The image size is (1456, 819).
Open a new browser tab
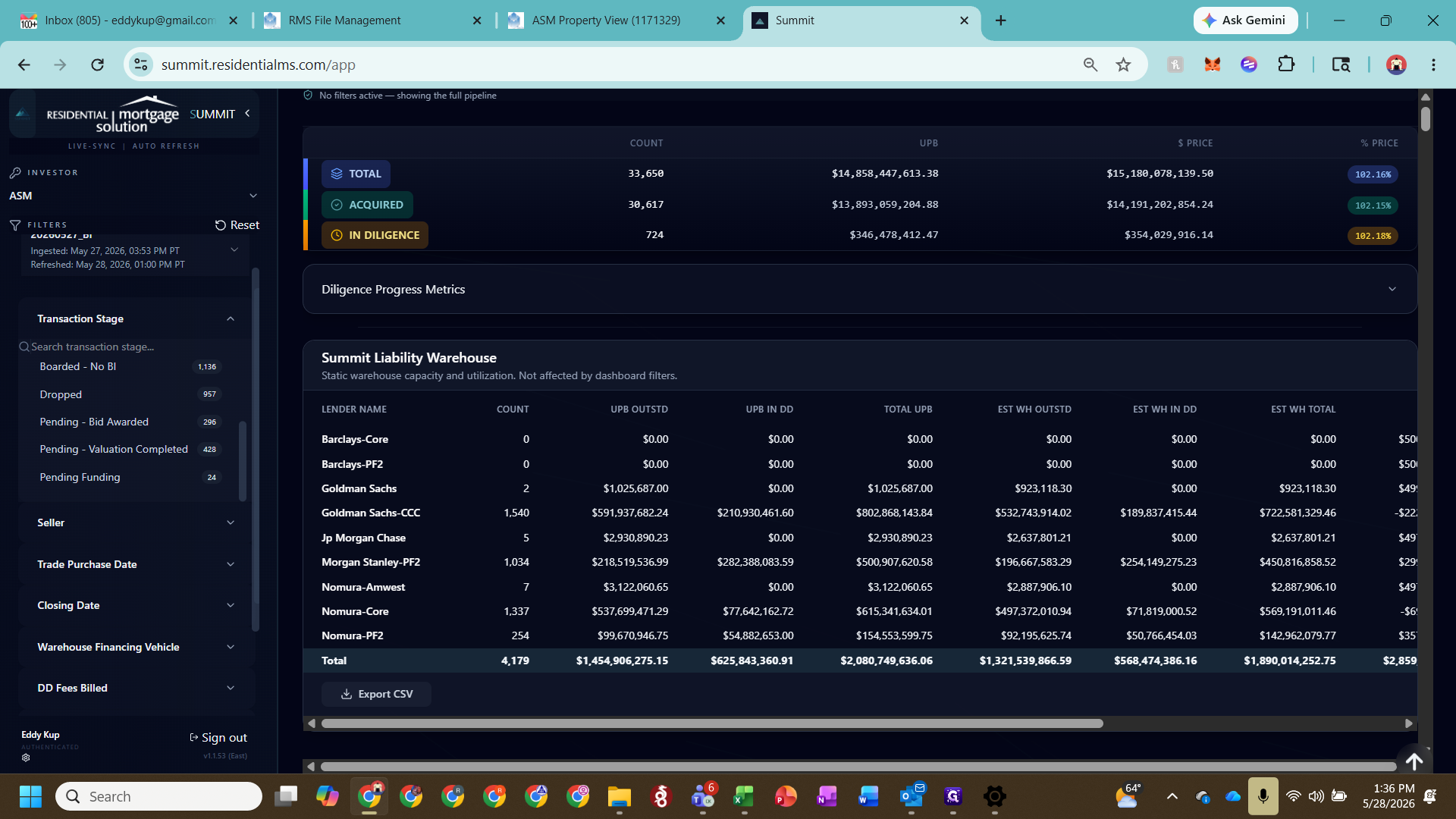click(x=1001, y=20)
